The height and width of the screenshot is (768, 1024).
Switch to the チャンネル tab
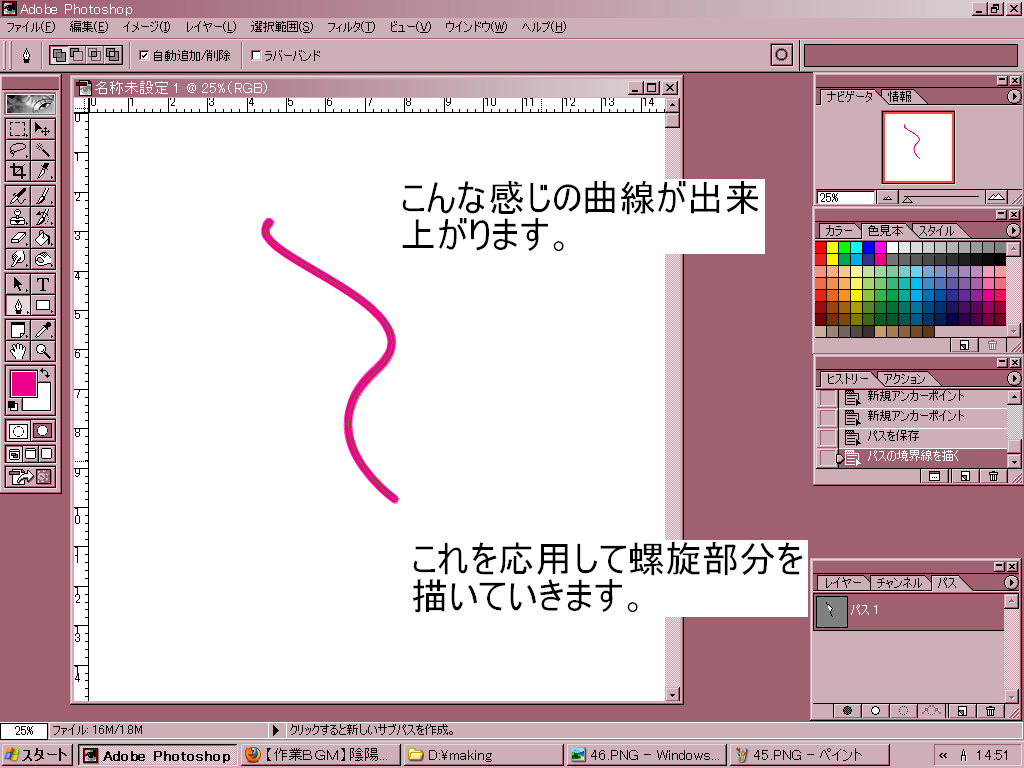point(897,583)
